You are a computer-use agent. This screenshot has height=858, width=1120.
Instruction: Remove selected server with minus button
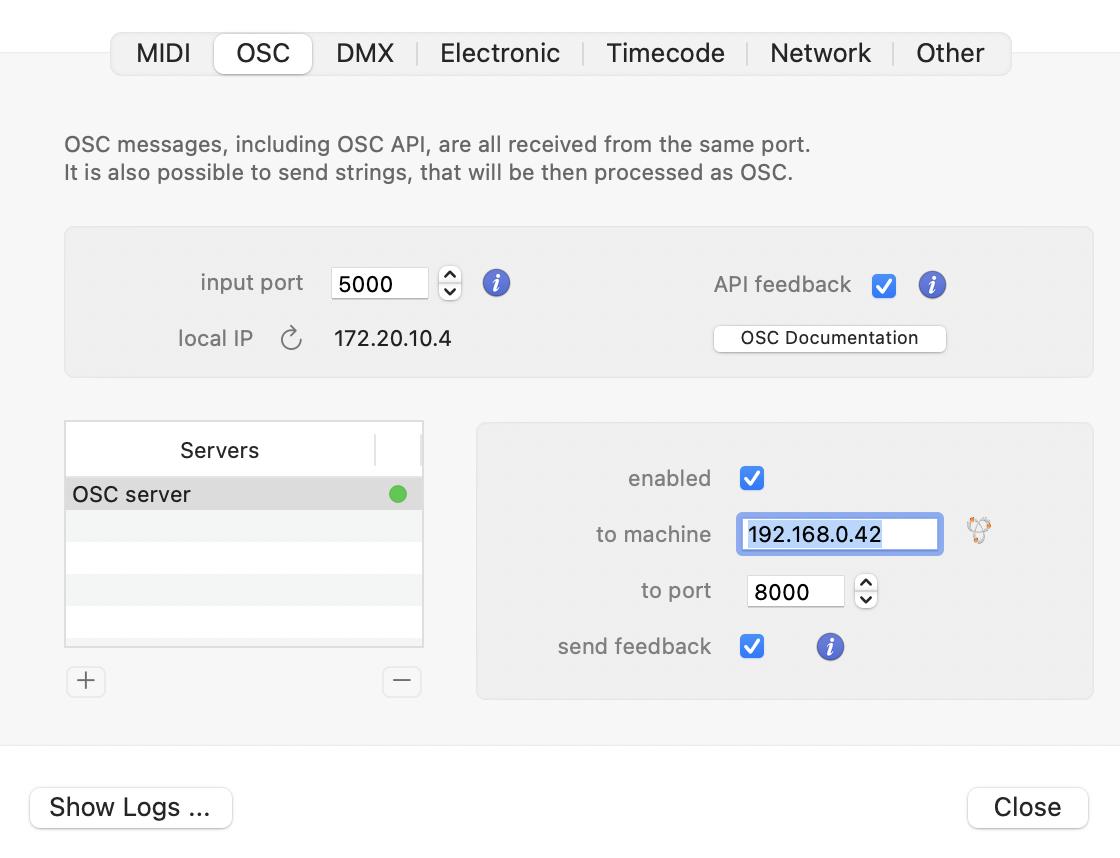402,681
